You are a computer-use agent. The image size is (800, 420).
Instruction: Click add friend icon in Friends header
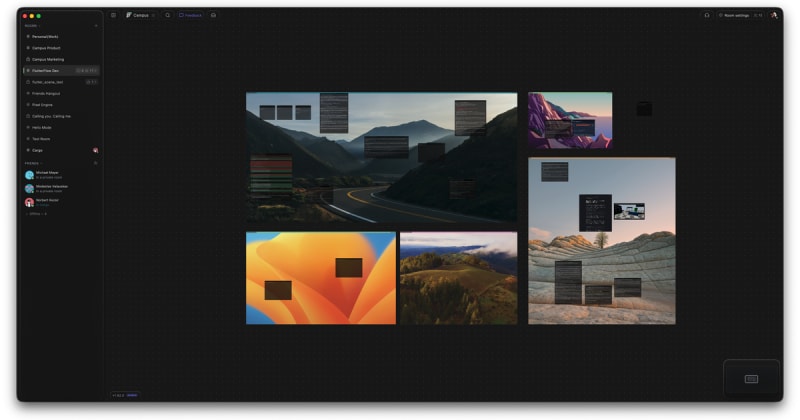[95, 163]
